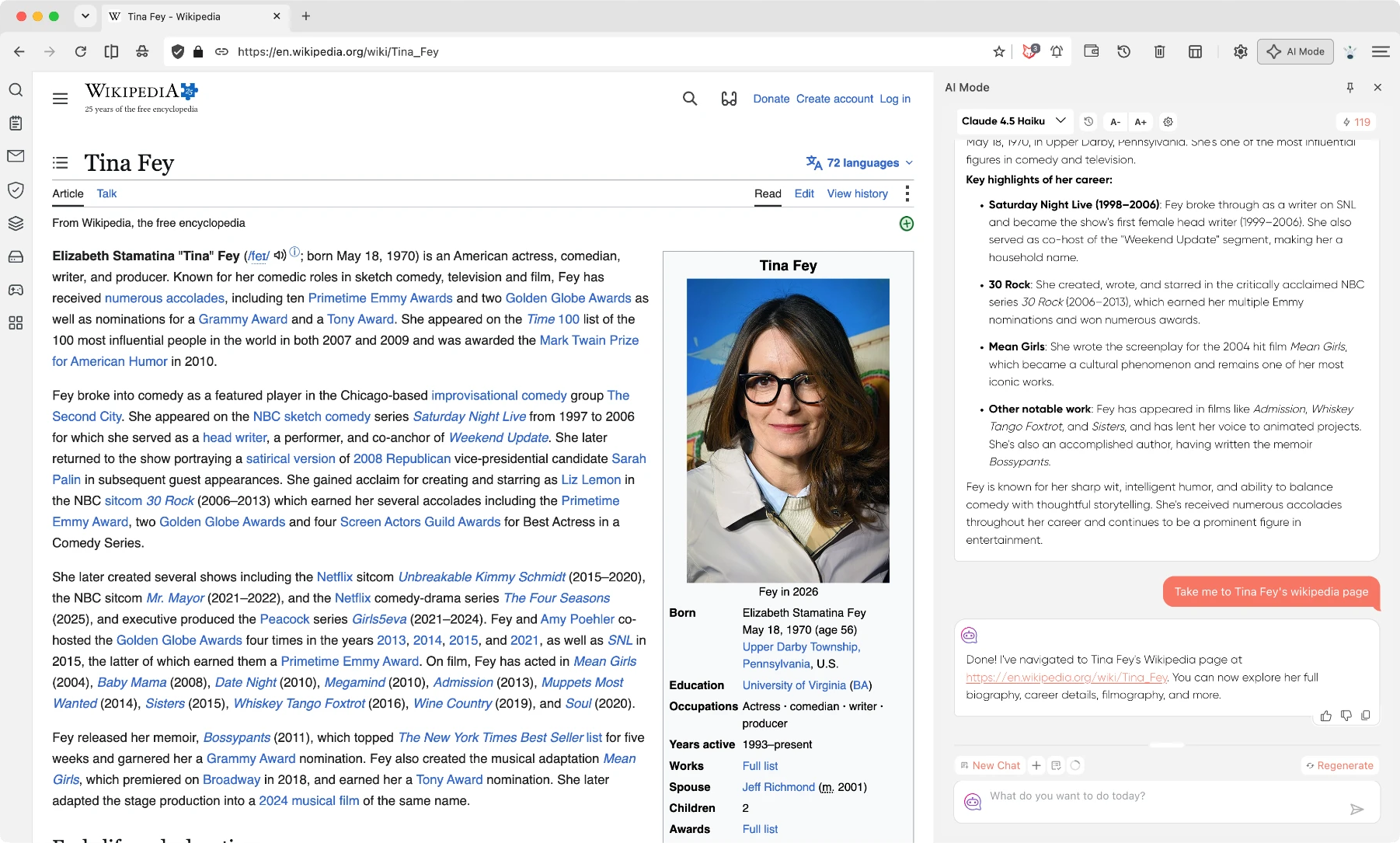The image size is (1400, 843).
Task: Open the browser settings gear icon
Action: [1240, 51]
